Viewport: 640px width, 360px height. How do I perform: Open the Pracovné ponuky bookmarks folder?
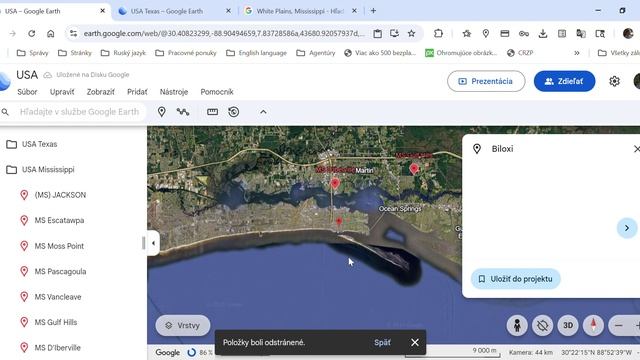click(186, 53)
